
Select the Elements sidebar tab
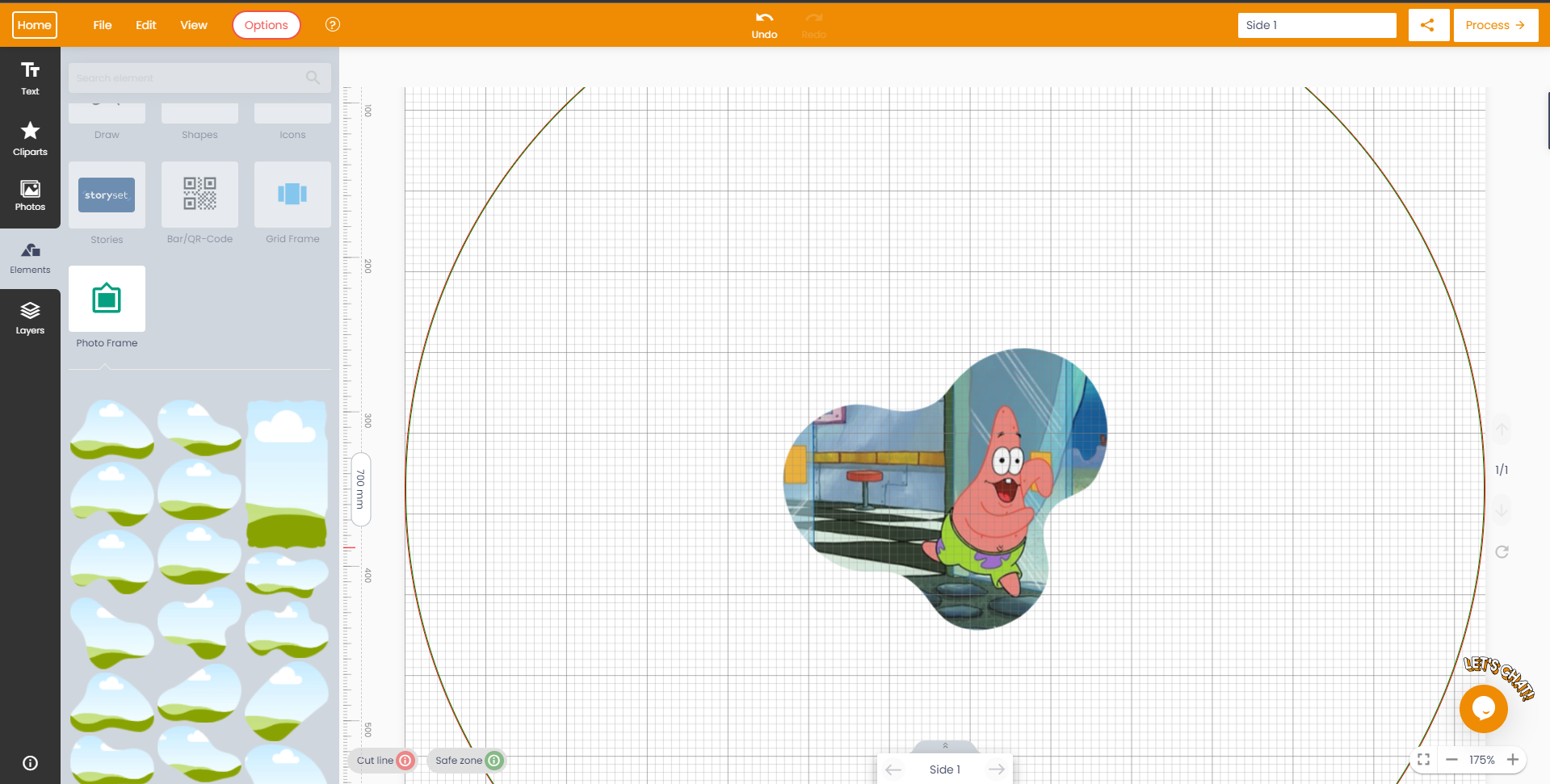[x=30, y=258]
